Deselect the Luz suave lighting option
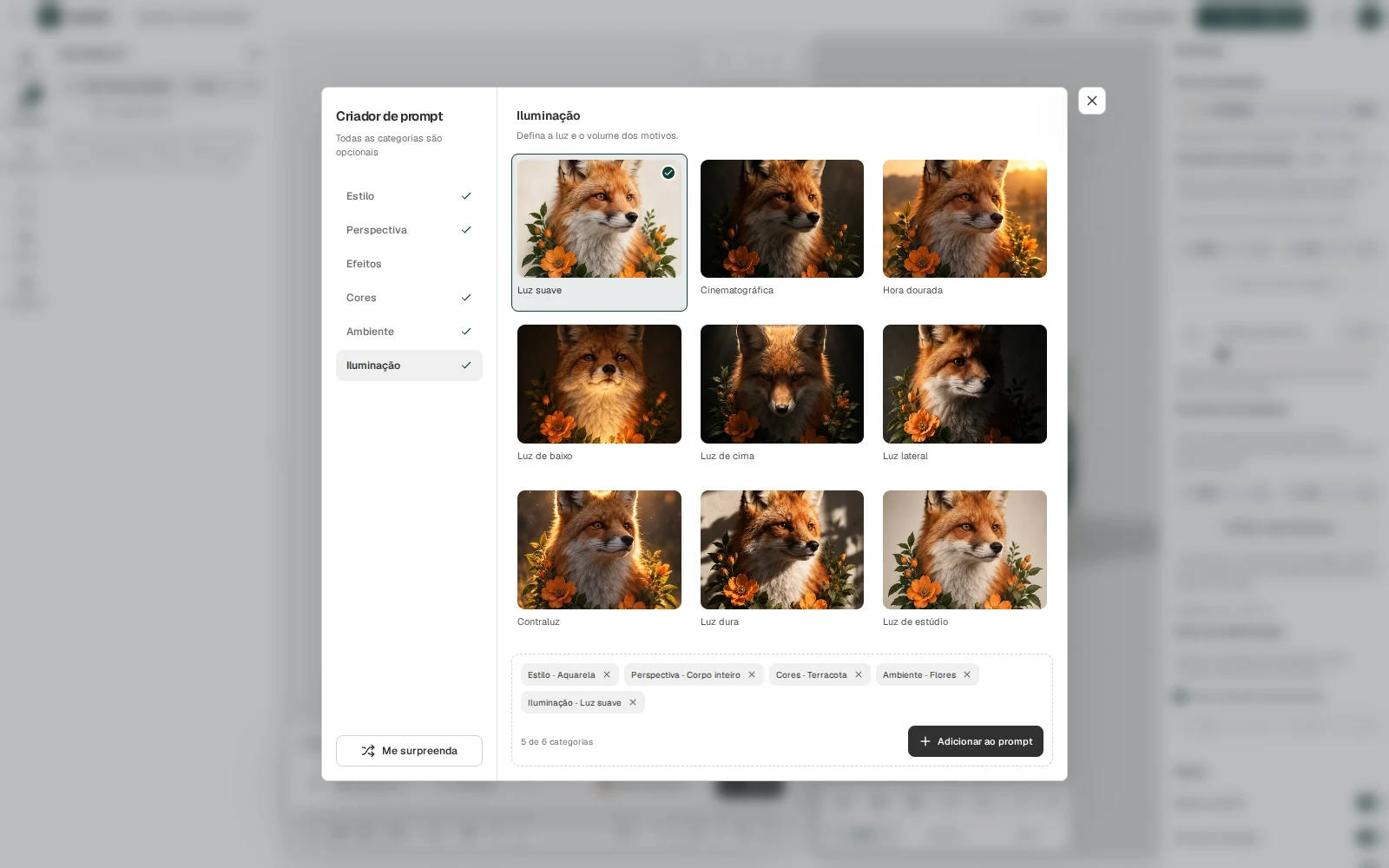The height and width of the screenshot is (868, 1389). tap(599, 233)
